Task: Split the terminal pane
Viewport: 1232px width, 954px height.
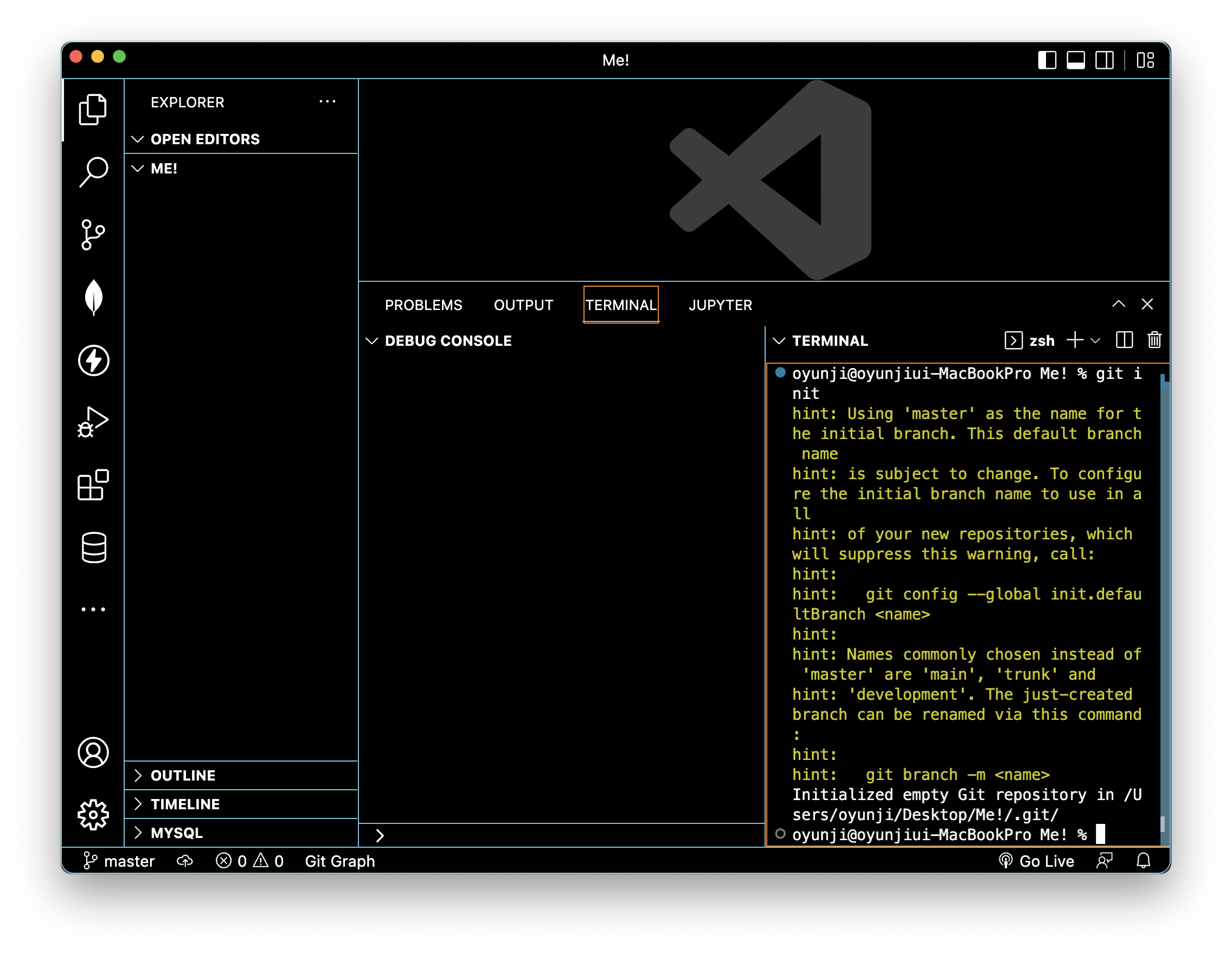Action: pyautogui.click(x=1124, y=340)
